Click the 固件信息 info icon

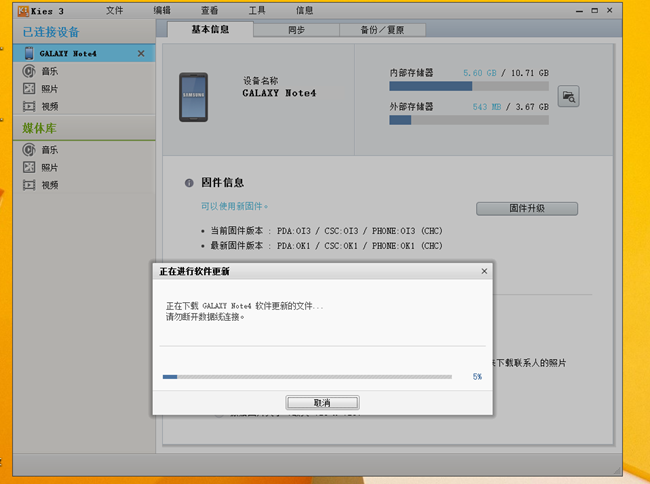[189, 183]
